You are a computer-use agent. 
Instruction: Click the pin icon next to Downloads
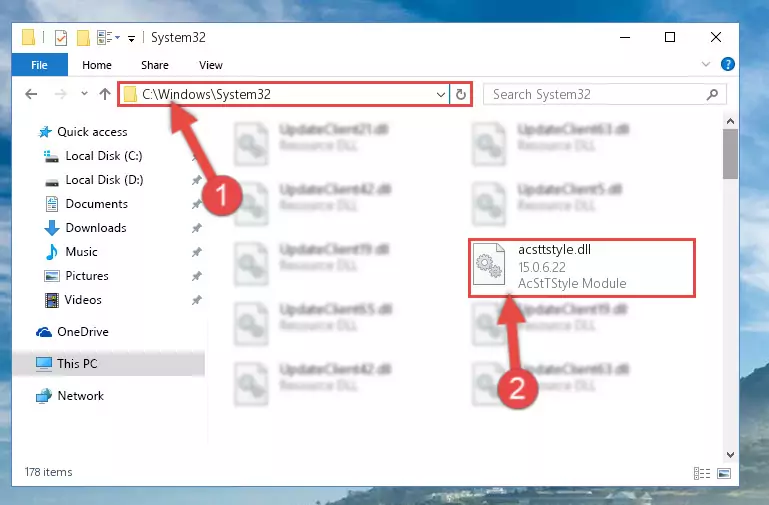(197, 228)
